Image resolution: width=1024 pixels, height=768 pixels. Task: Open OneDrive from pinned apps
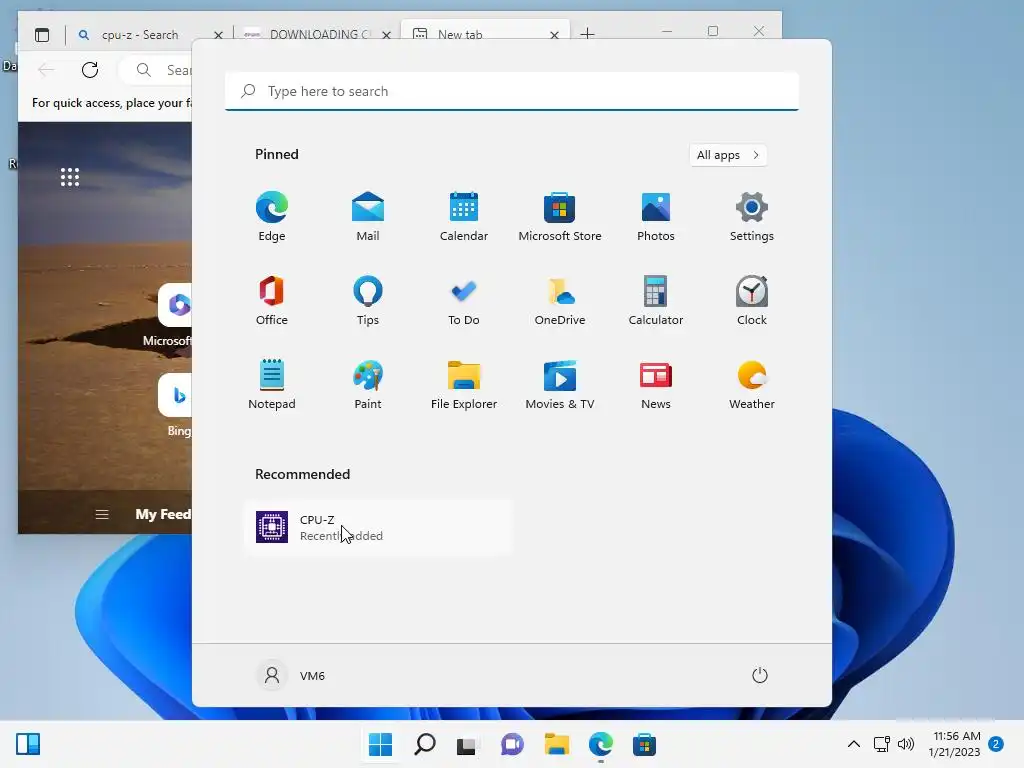(560, 300)
